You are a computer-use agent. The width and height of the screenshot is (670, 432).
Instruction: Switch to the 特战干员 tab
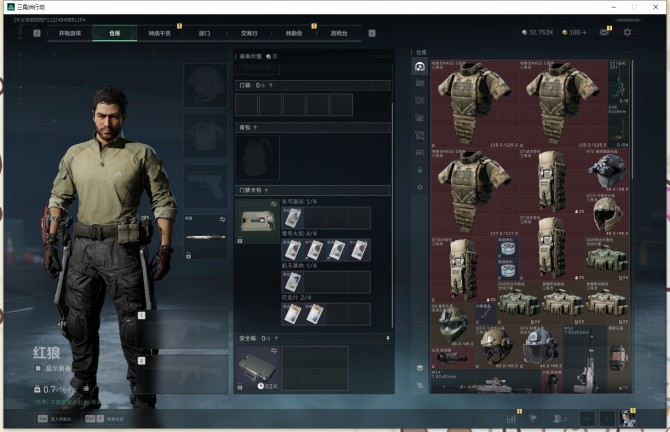pos(159,33)
